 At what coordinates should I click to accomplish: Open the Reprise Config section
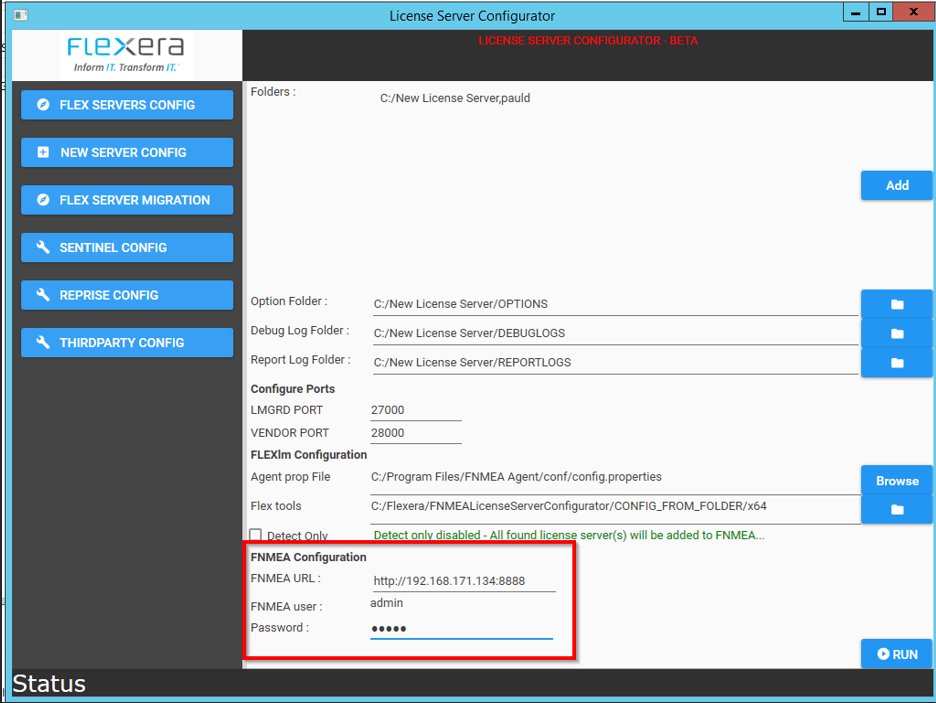127,295
